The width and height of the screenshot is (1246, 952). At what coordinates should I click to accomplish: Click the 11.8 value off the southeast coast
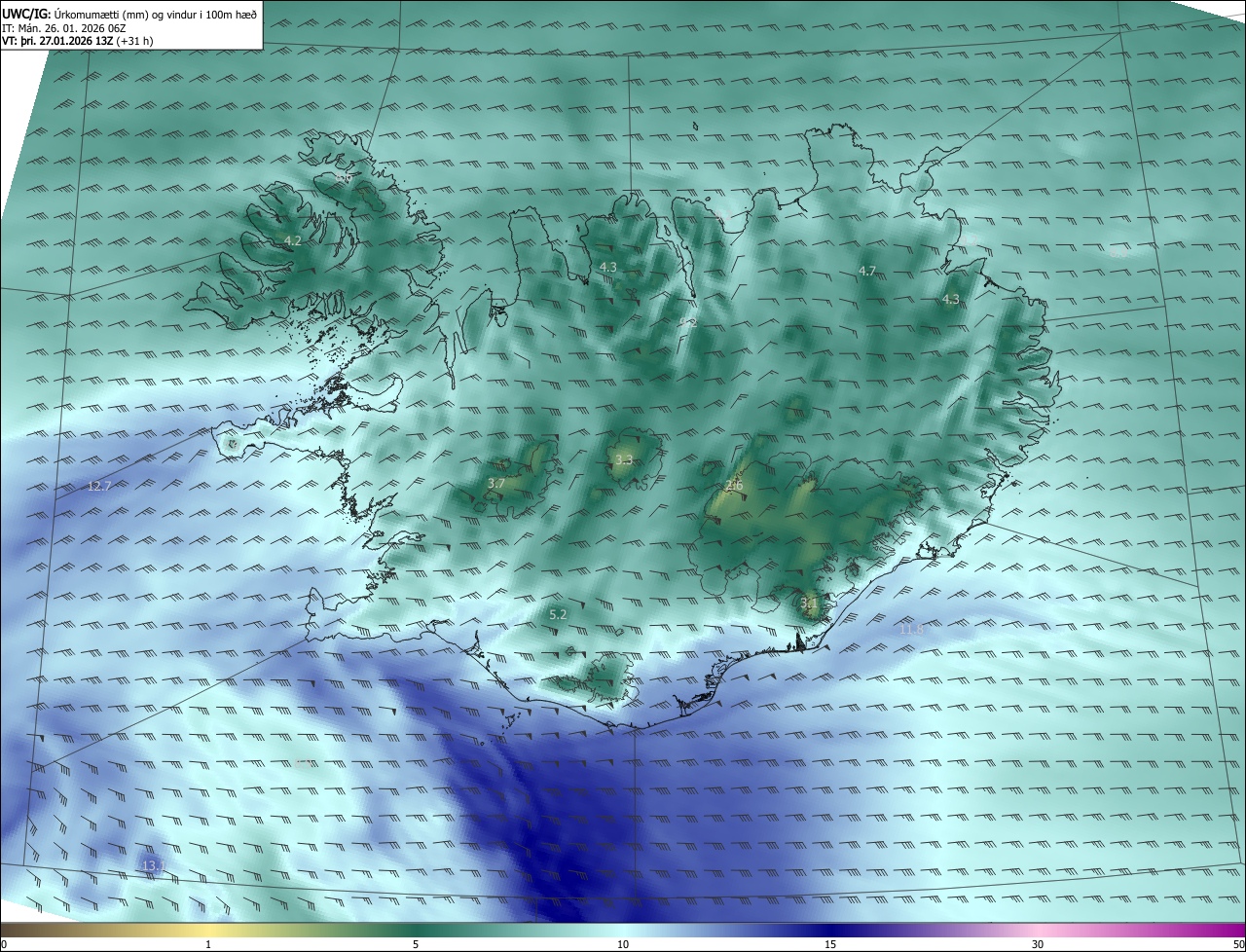coord(911,630)
